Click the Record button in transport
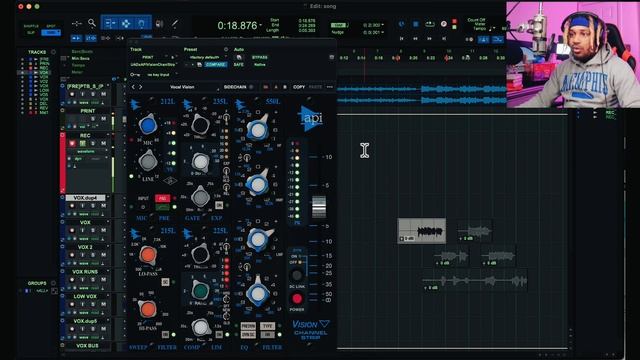The image size is (640, 360). point(444,24)
